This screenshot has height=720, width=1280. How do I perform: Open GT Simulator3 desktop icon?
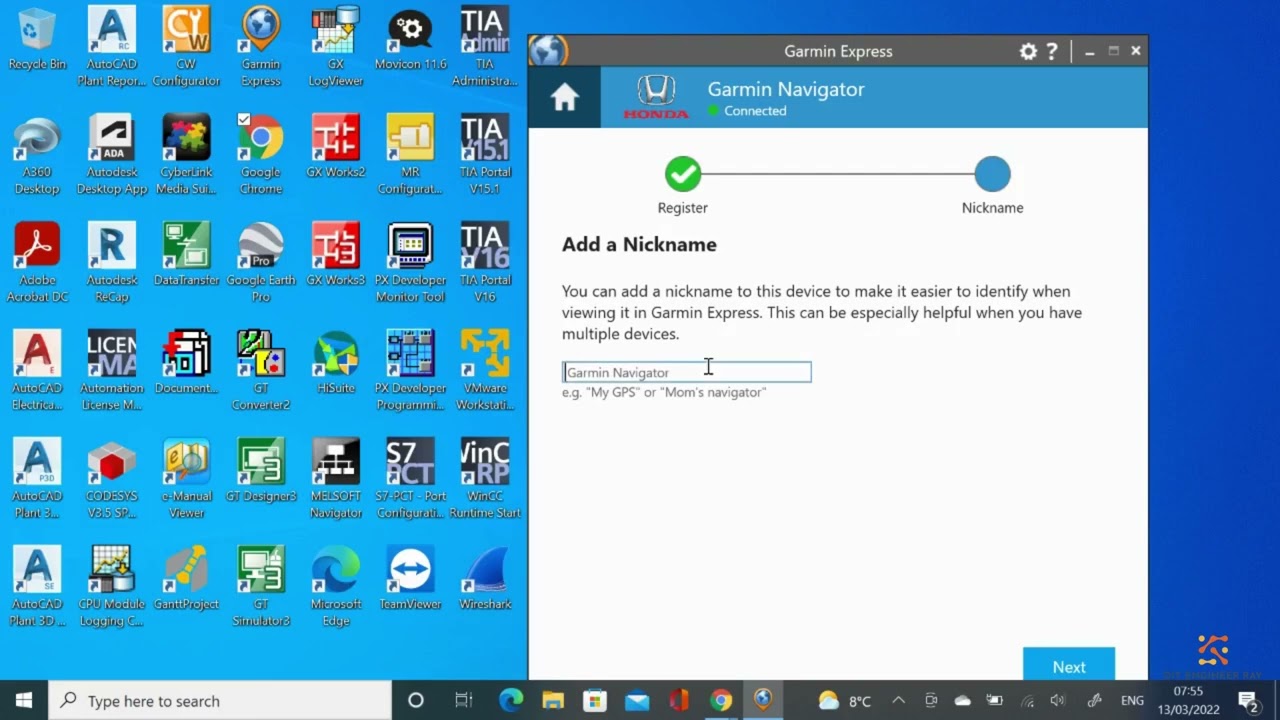261,587
